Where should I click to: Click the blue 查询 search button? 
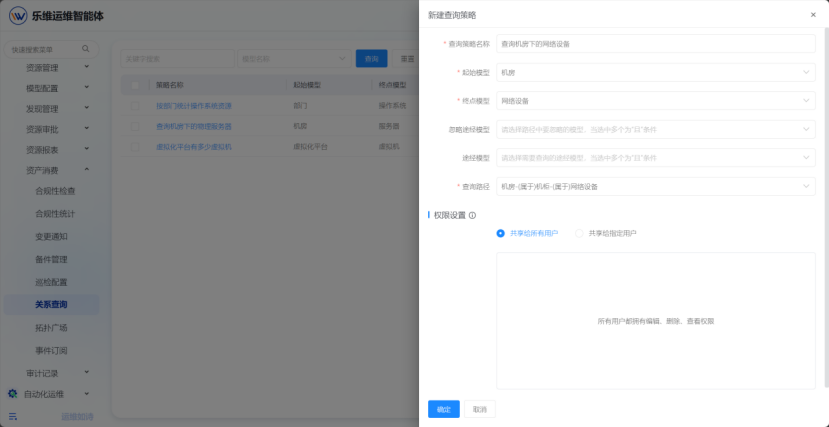point(372,59)
